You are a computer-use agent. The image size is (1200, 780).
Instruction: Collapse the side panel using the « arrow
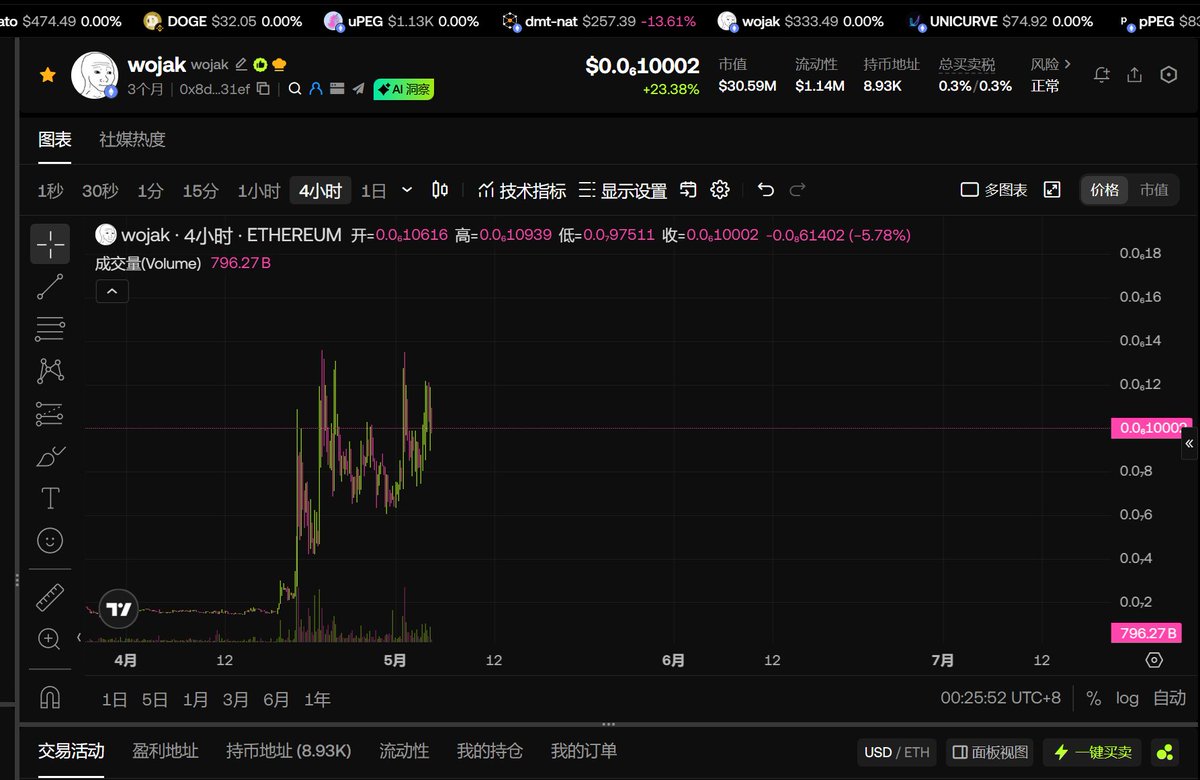tap(1189, 443)
